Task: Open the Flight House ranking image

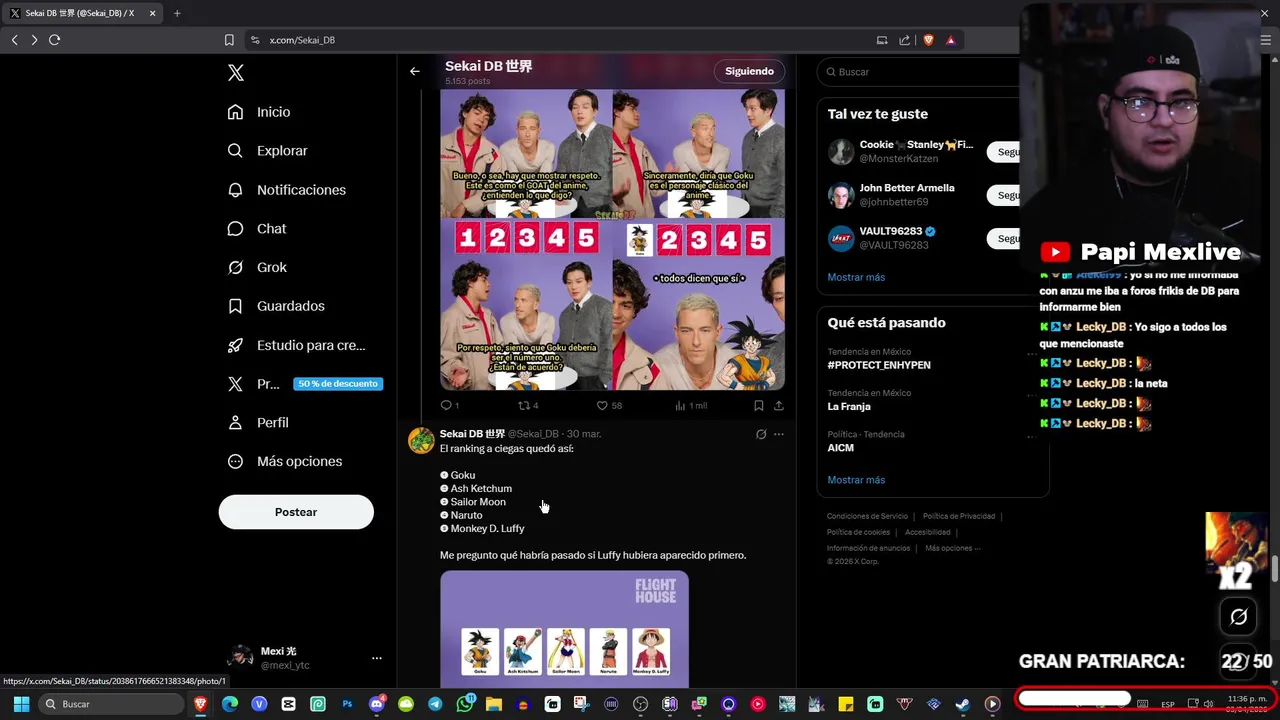Action: click(564, 628)
